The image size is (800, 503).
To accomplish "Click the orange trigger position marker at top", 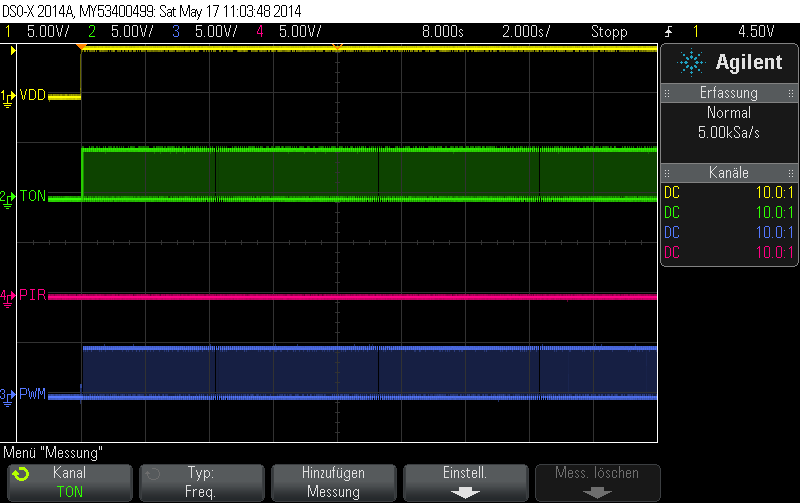I will click(x=338, y=47).
